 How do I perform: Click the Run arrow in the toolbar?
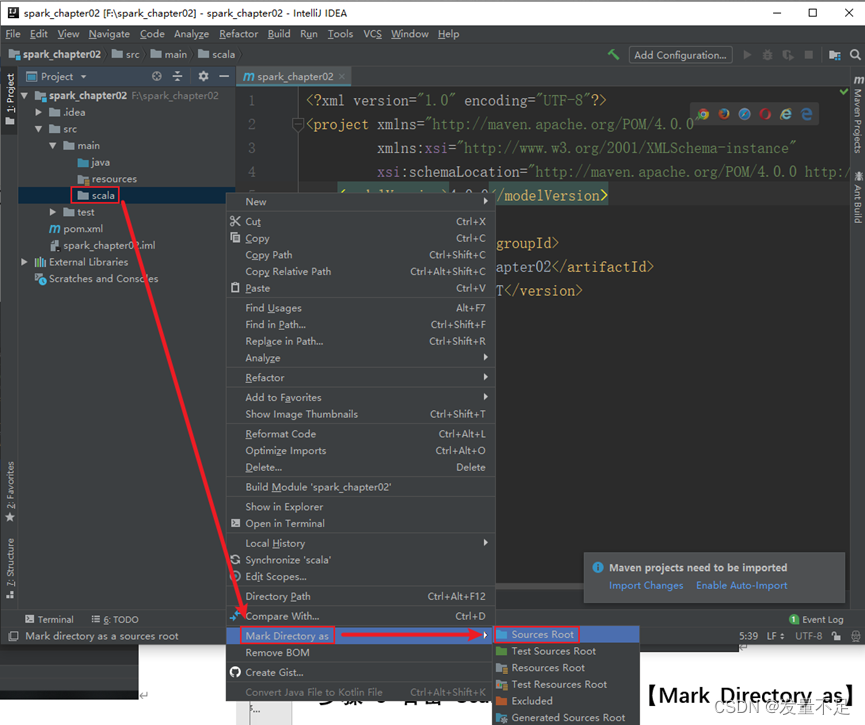[747, 55]
